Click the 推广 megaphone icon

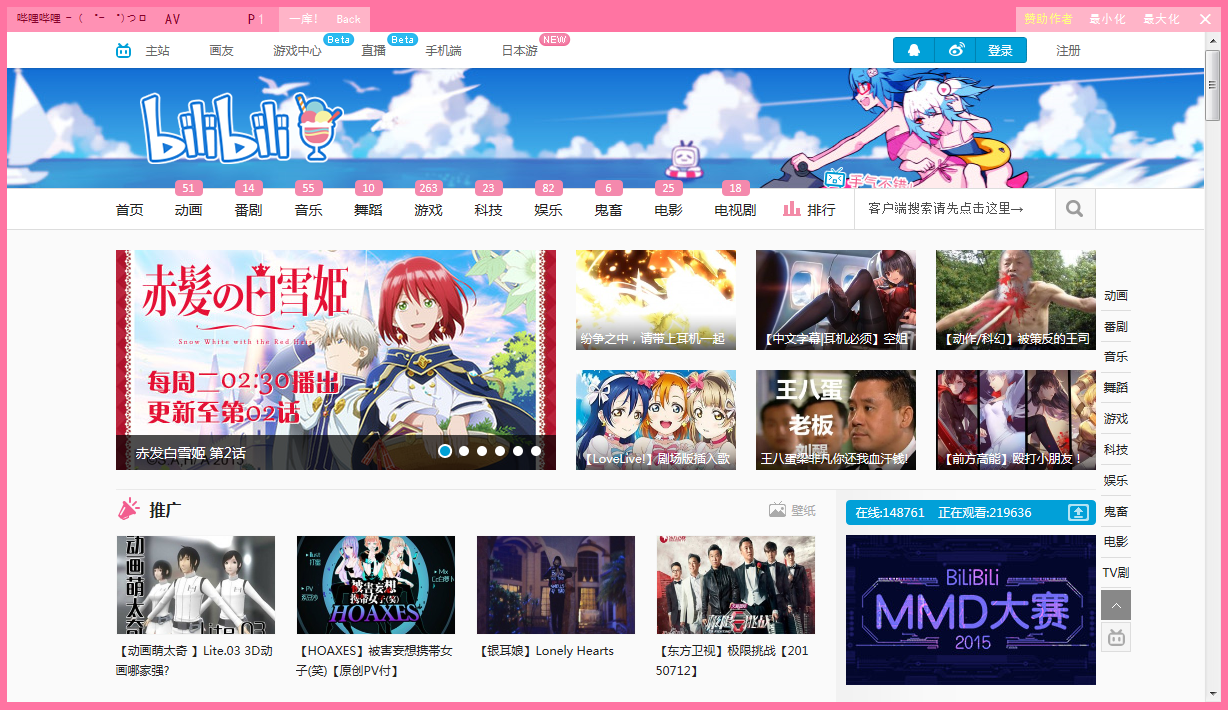click(x=128, y=510)
